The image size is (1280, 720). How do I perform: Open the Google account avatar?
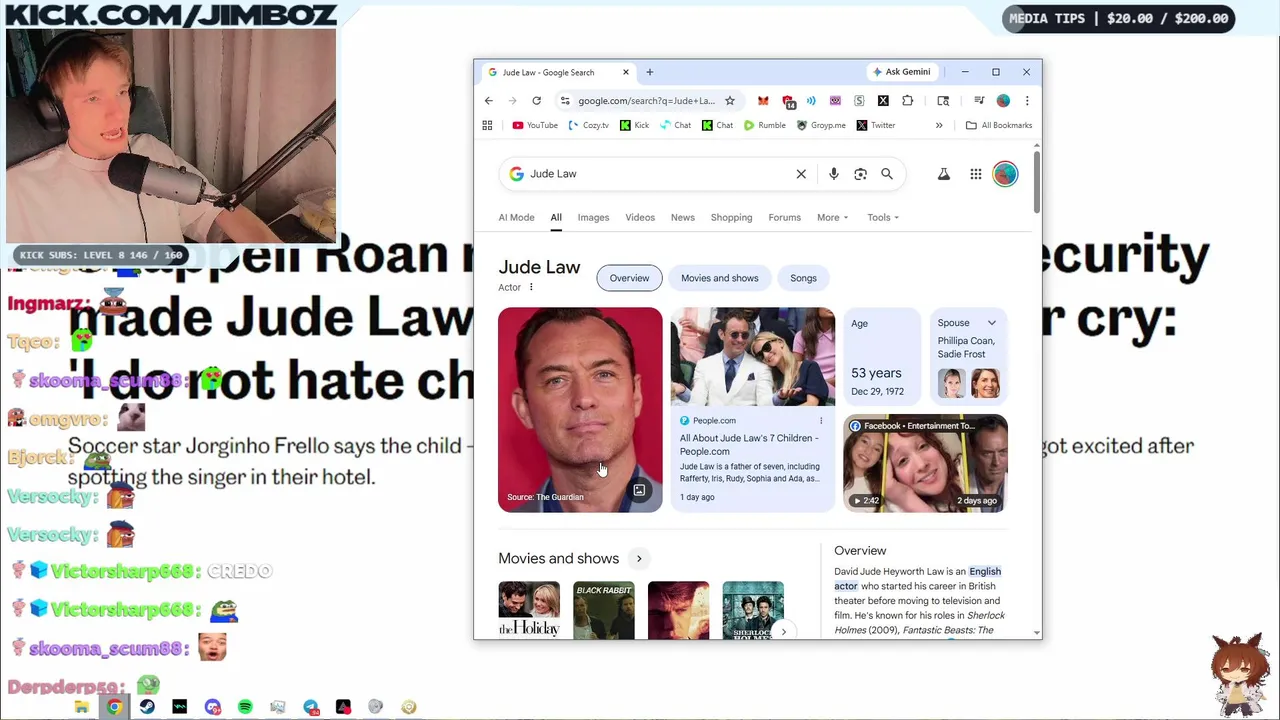[x=1005, y=174]
